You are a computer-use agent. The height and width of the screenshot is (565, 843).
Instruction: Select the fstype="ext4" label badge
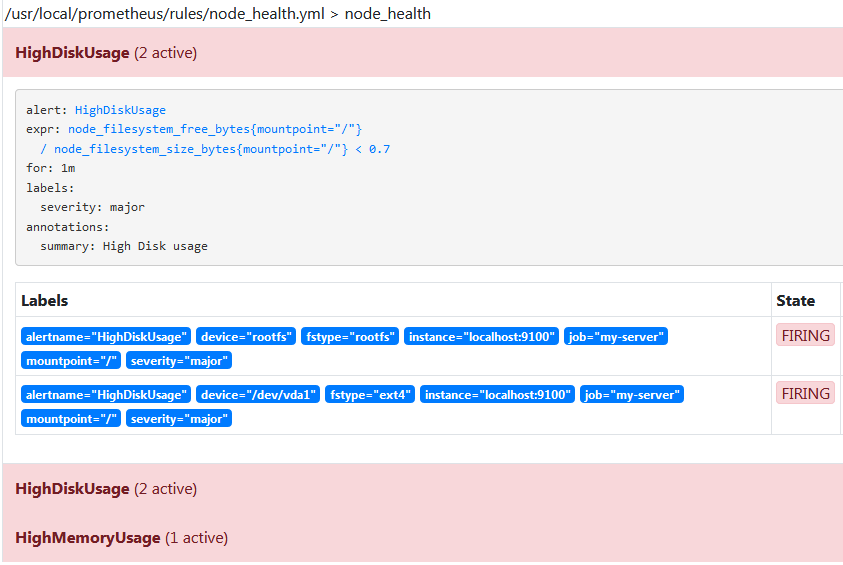point(370,395)
